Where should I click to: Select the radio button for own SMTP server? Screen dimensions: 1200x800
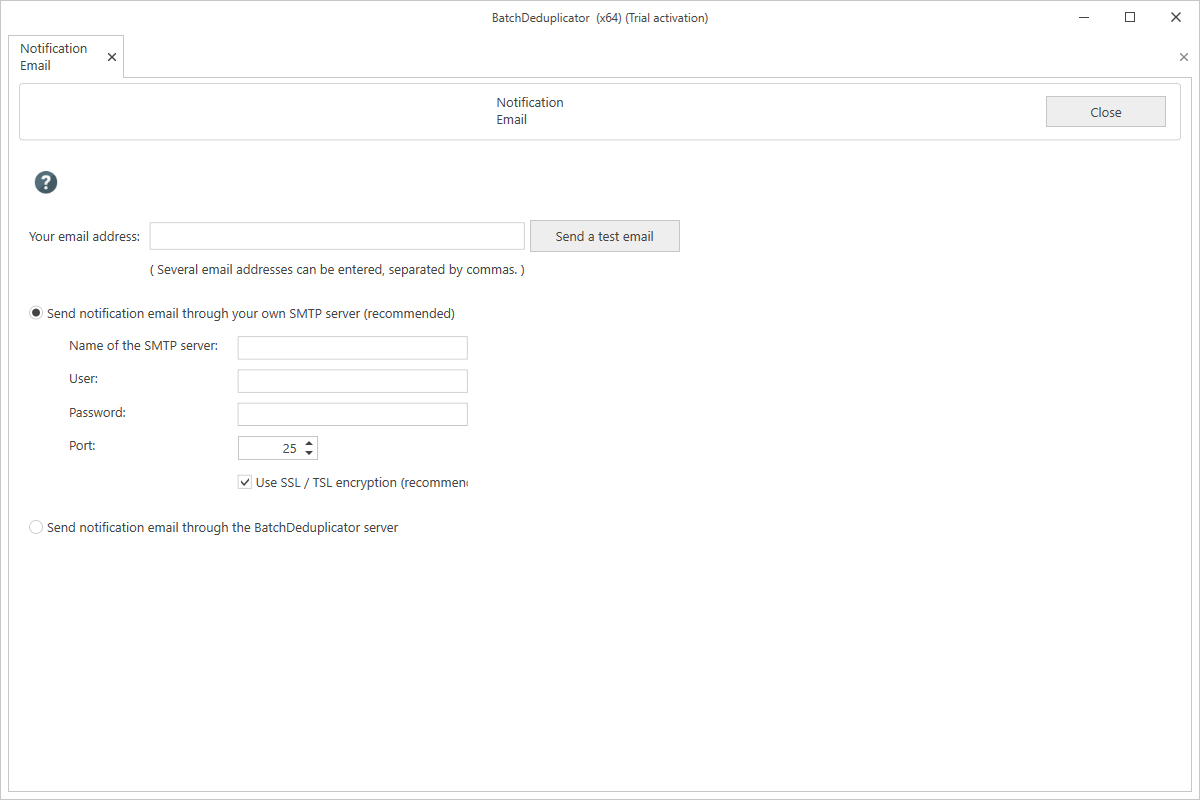(36, 312)
